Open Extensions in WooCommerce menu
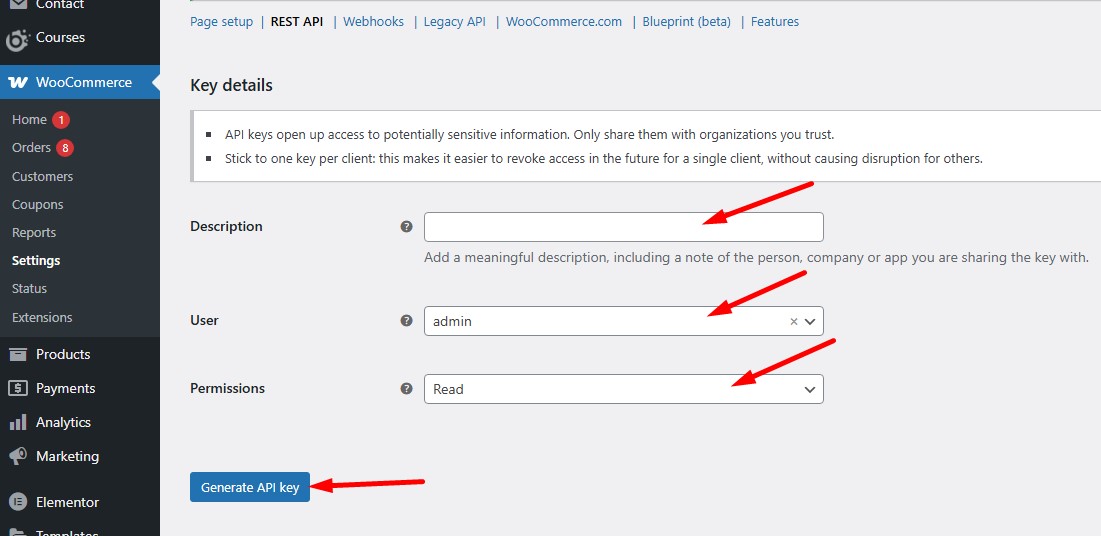The image size is (1101, 536). click(42, 318)
